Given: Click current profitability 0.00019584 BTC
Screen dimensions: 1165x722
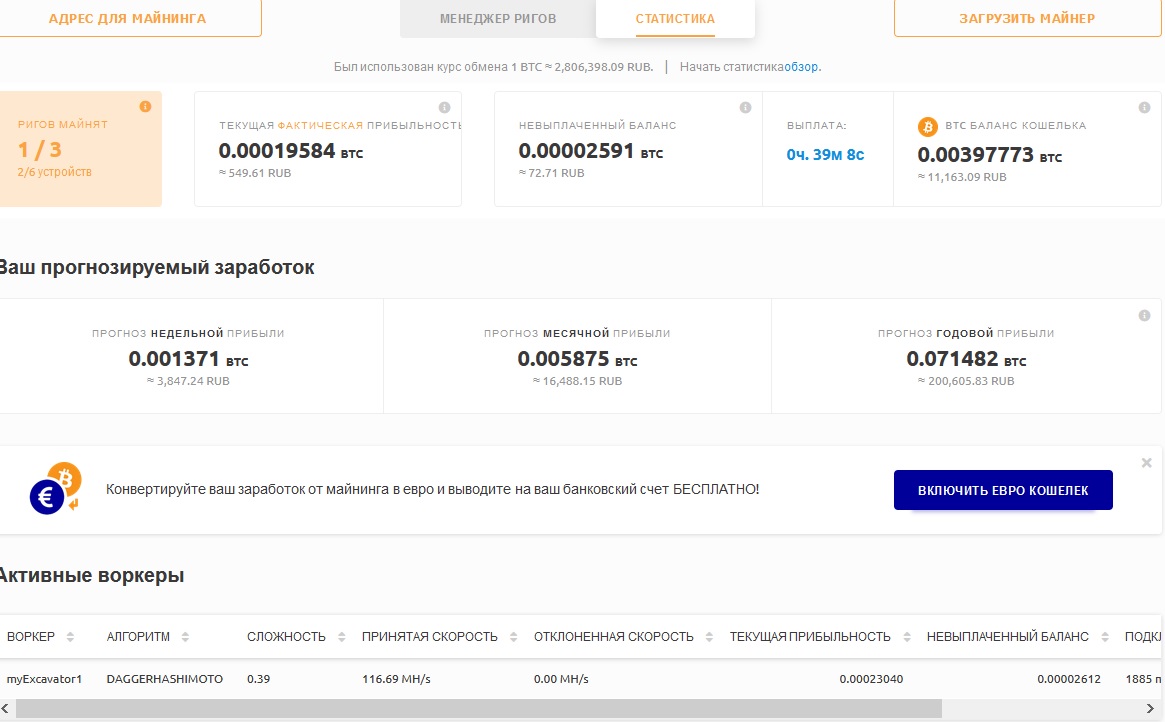Looking at the screenshot, I should click(x=291, y=151).
